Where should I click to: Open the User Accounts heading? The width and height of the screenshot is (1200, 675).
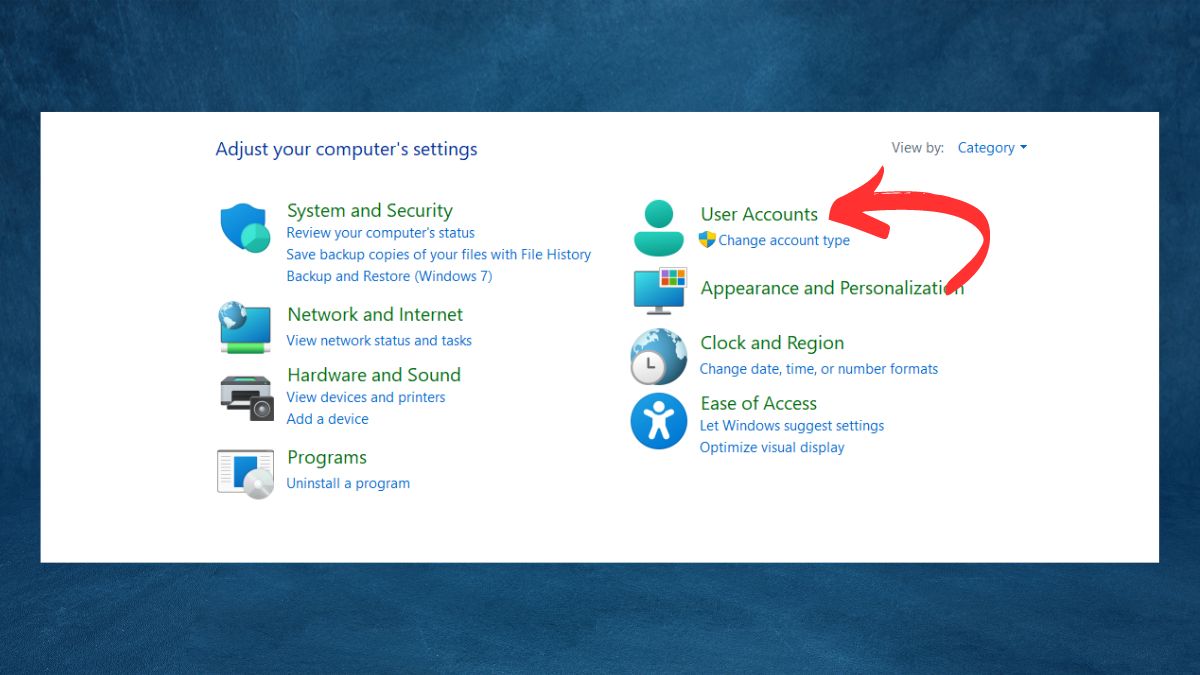pyautogui.click(x=759, y=214)
